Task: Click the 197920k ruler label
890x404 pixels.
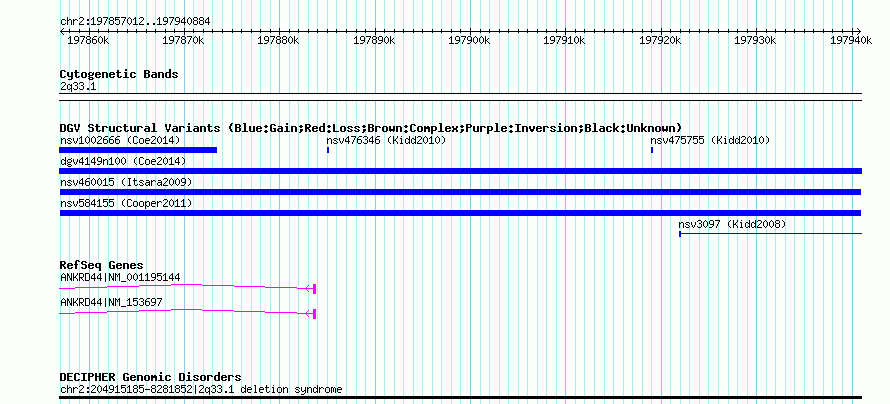Action: (x=660, y=40)
